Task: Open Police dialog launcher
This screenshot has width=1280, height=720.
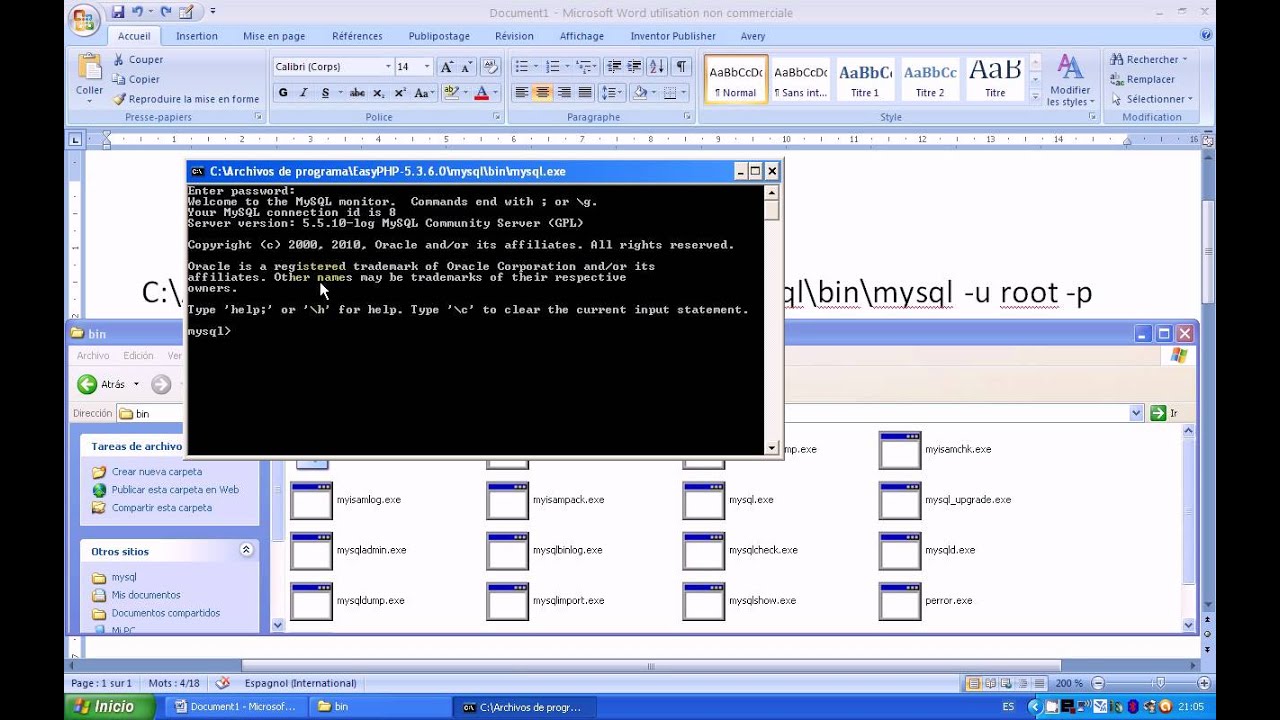Action: pyautogui.click(x=497, y=117)
